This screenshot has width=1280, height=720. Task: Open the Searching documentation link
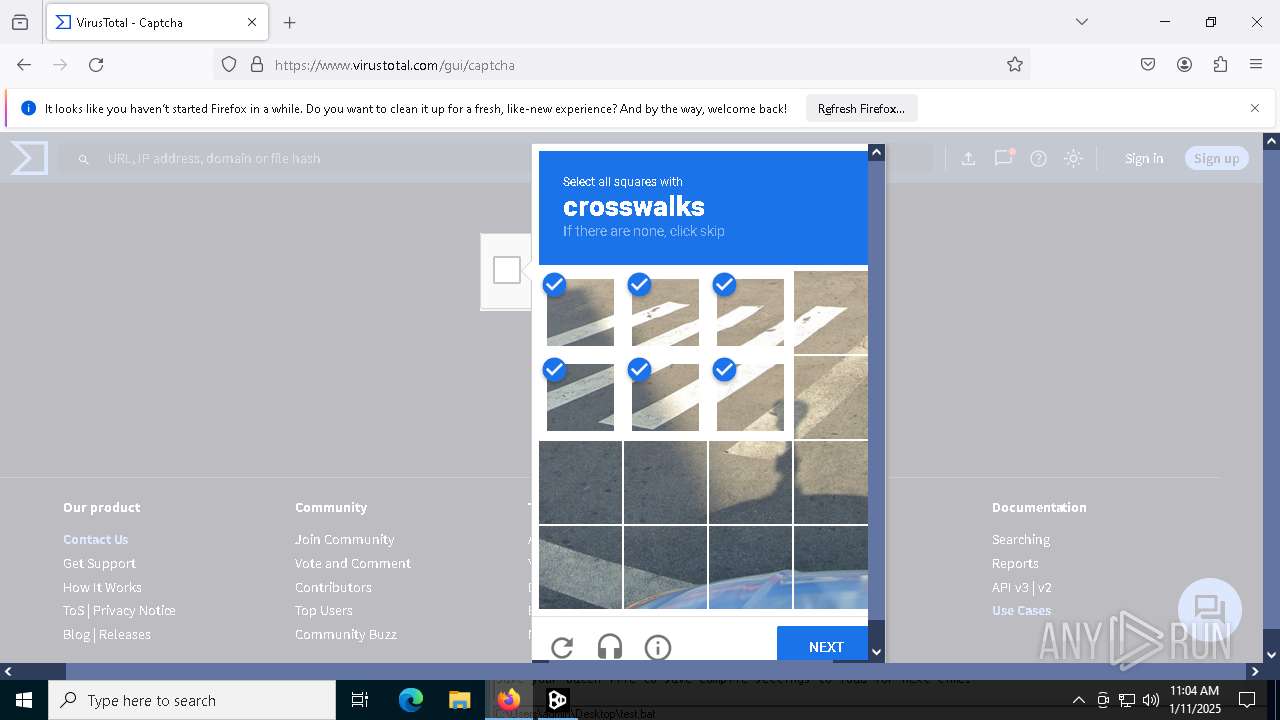(x=1021, y=539)
